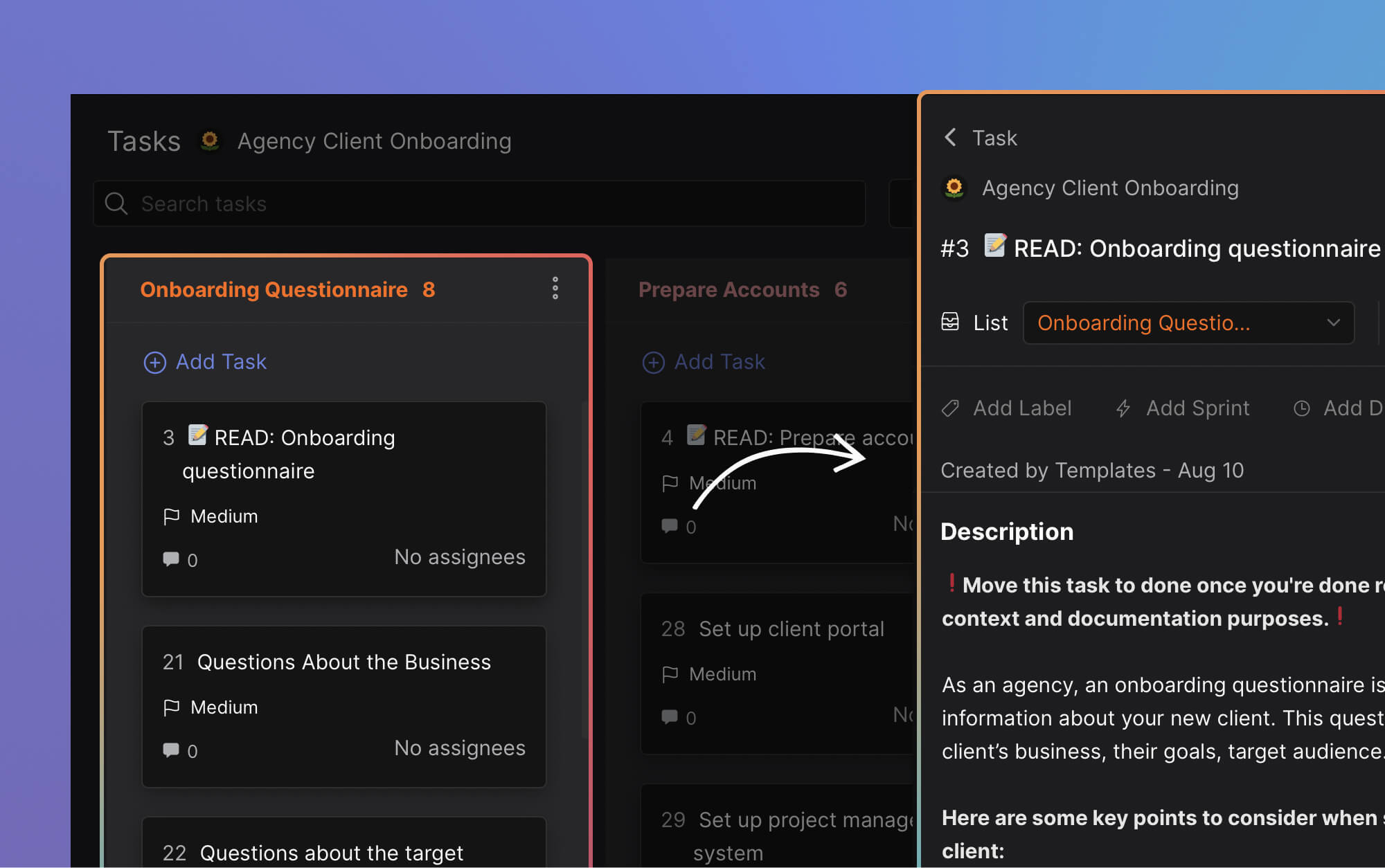Click the clock icon beside Add D
The image size is (1385, 868).
point(1301,408)
